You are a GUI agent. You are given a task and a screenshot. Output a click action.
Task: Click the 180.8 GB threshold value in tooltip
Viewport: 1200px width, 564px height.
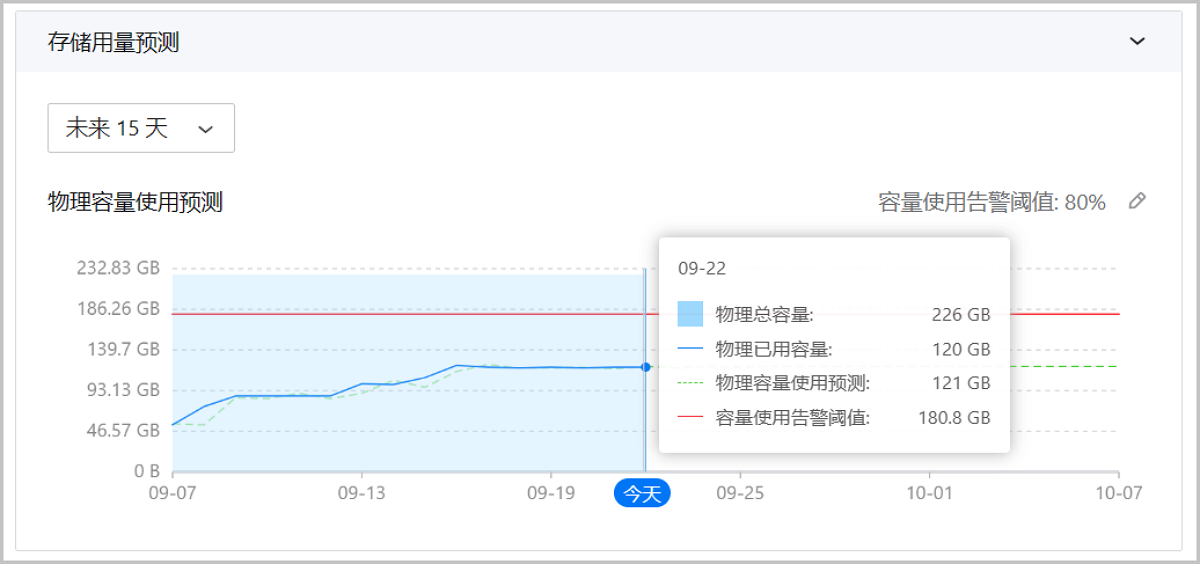(954, 417)
